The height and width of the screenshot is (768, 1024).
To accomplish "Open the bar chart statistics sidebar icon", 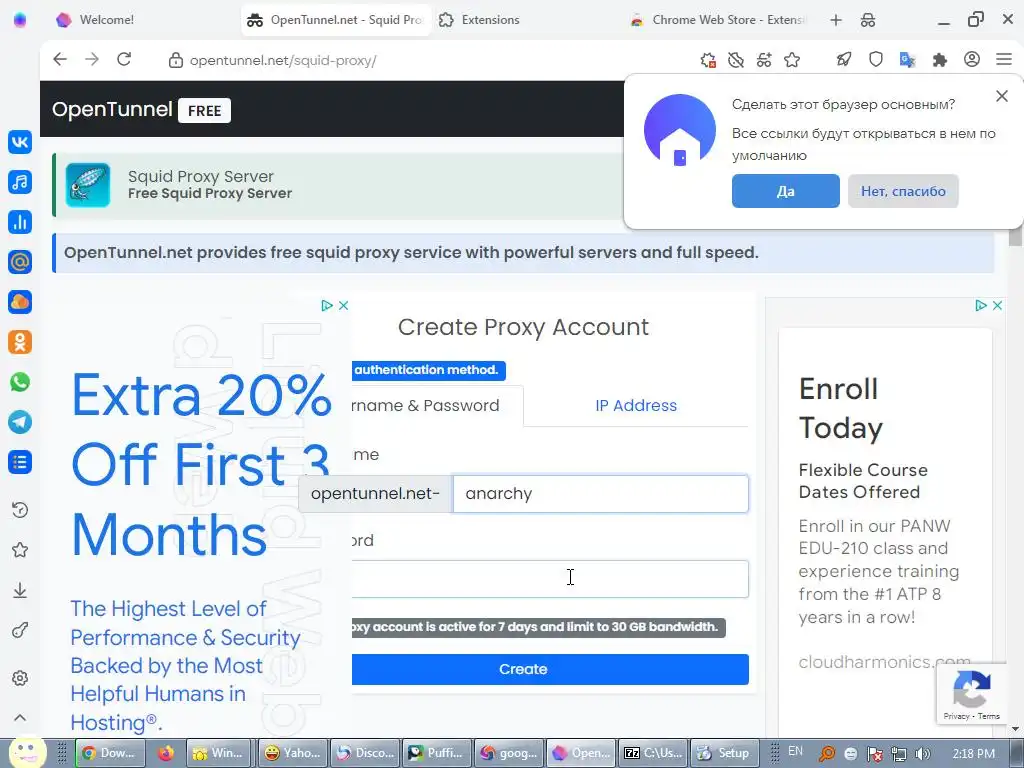I will click(20, 222).
